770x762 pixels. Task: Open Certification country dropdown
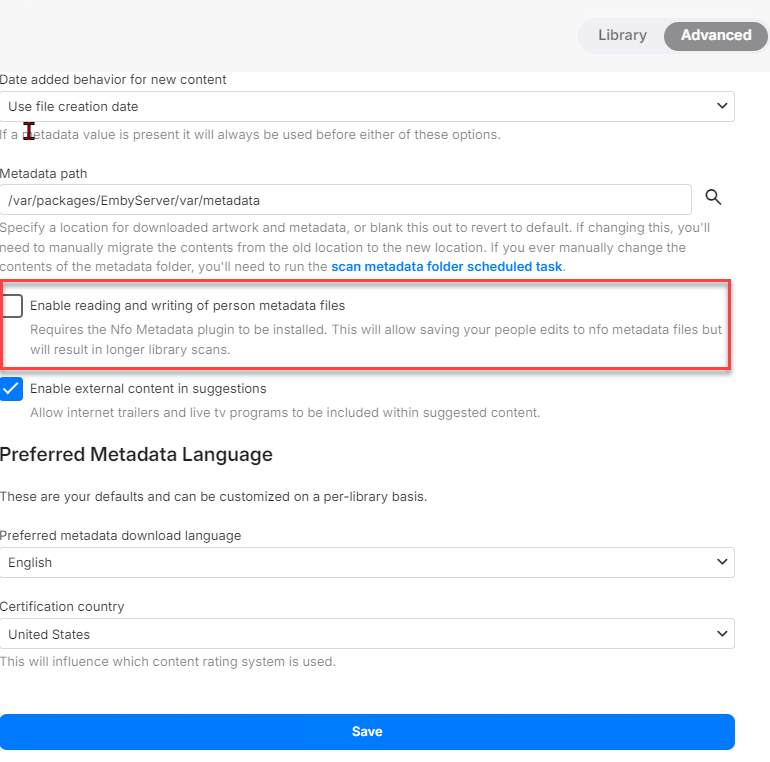coord(367,634)
